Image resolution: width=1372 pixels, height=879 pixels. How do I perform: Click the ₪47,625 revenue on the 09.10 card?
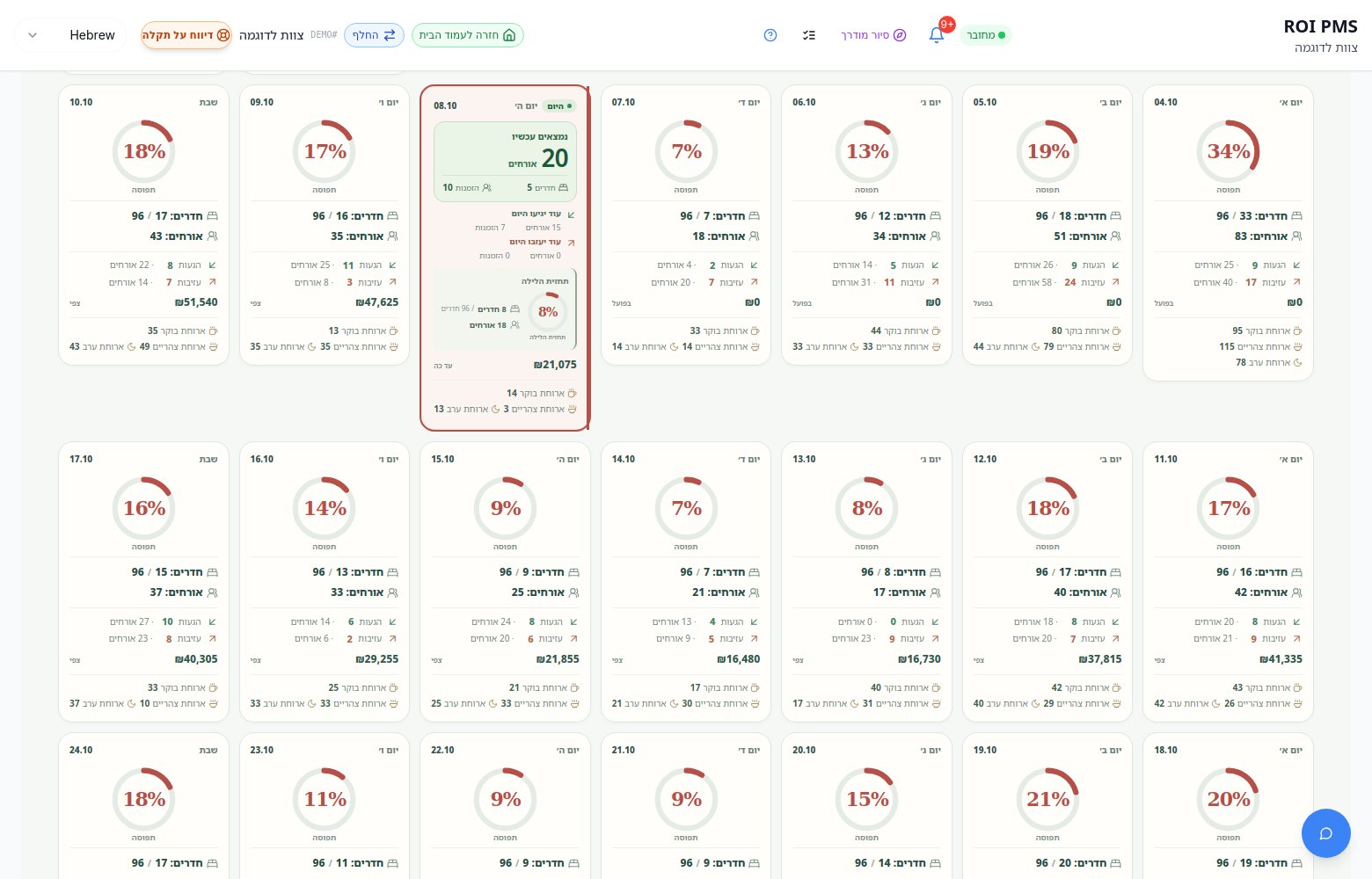[x=377, y=302]
